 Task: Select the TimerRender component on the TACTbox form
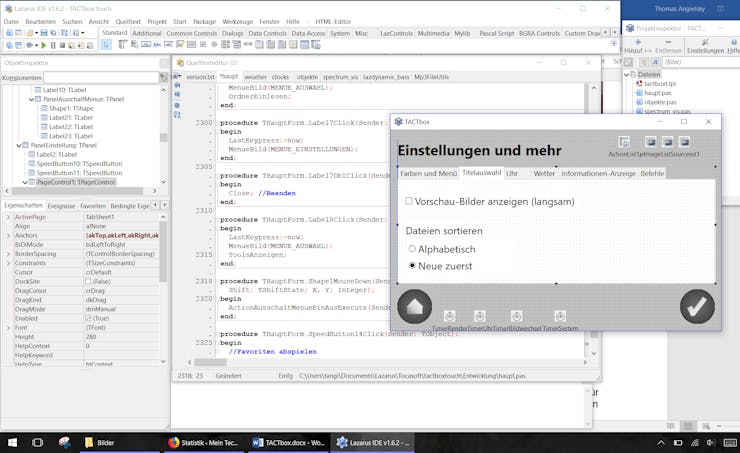(x=450, y=316)
